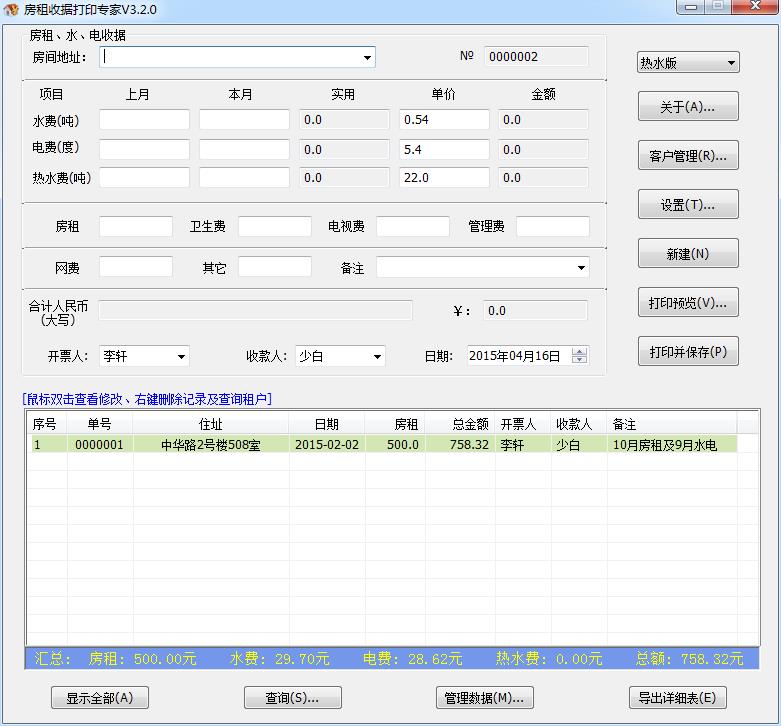
Task: Click 显示全部(A) button
Action: pyautogui.click(x=99, y=698)
